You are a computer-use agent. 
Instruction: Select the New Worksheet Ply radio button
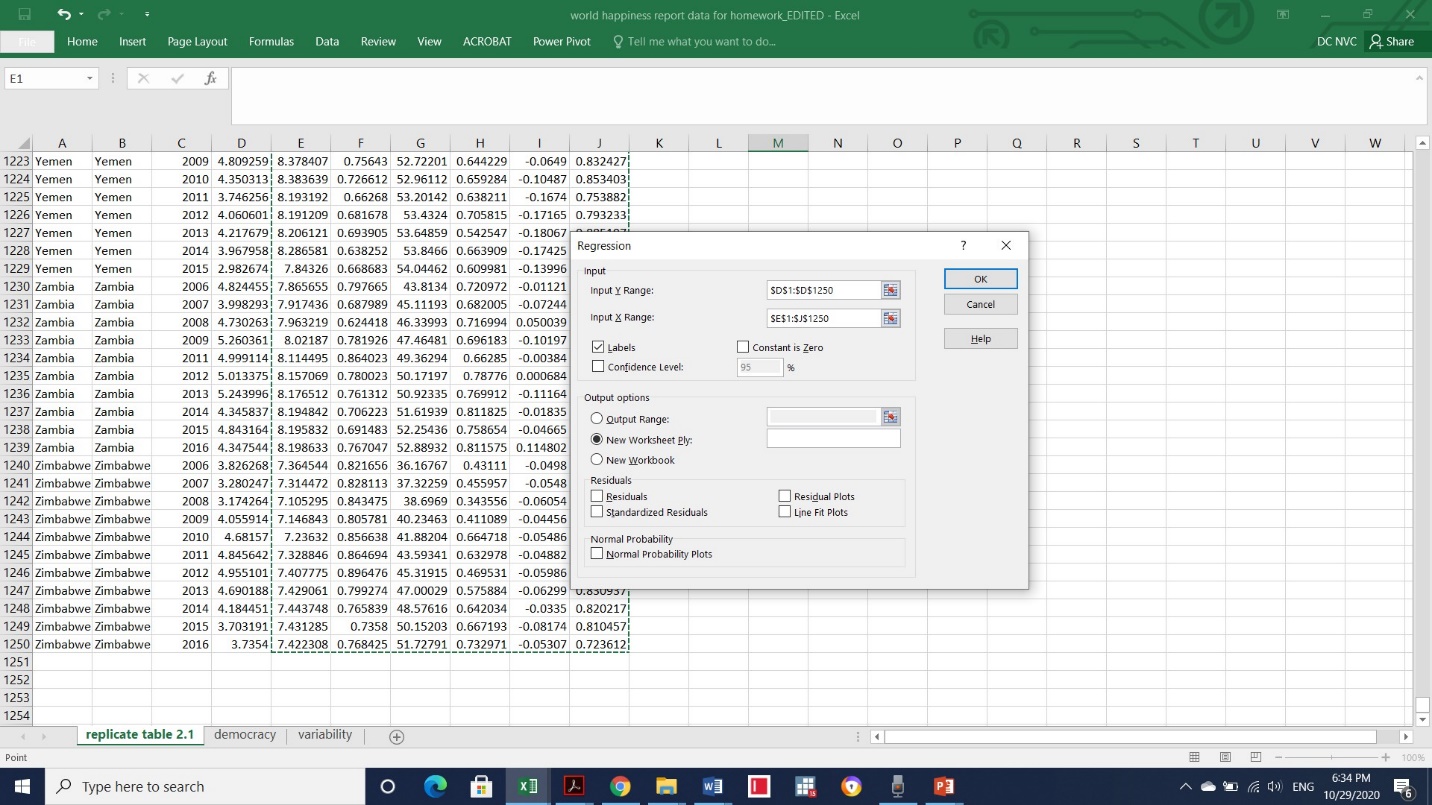[597, 439]
